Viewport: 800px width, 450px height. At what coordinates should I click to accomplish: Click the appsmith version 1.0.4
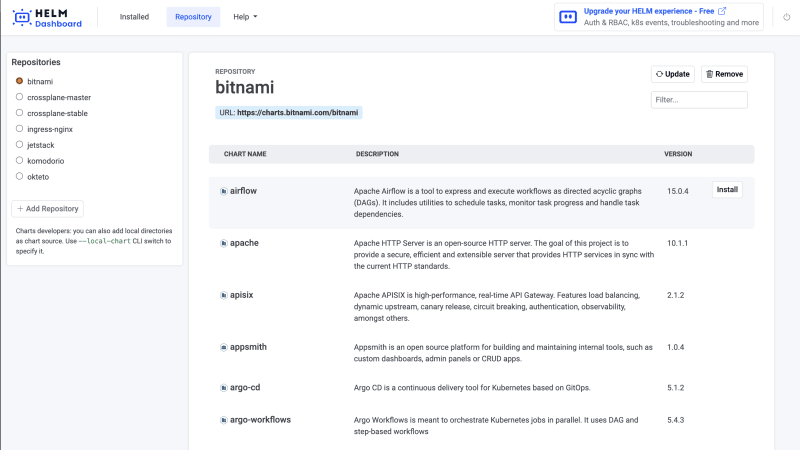676,347
